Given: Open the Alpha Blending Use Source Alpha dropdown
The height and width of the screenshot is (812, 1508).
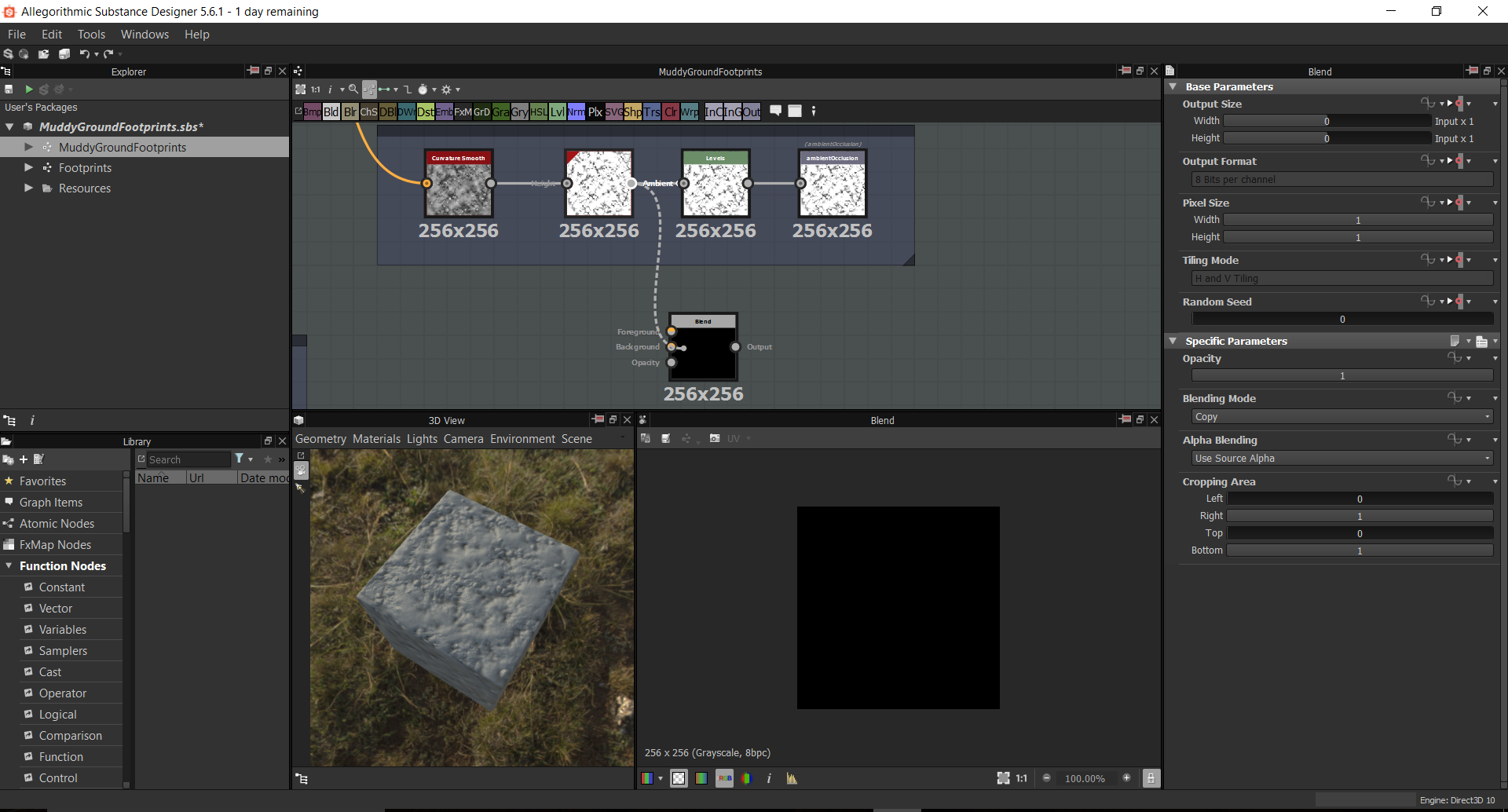Looking at the screenshot, I should pyautogui.click(x=1342, y=459).
